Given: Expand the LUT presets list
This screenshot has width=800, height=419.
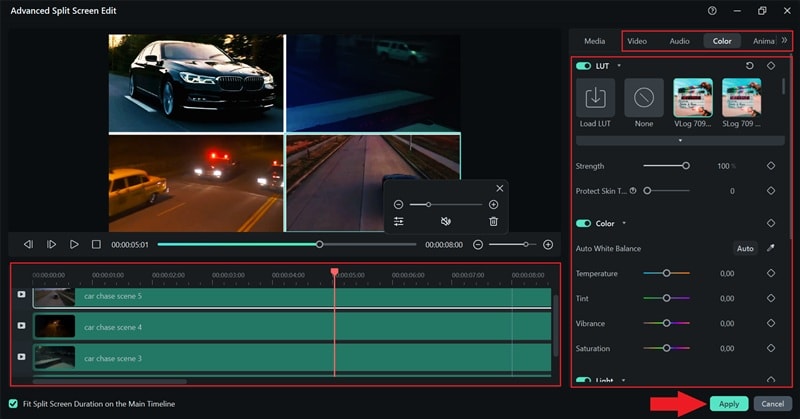Looking at the screenshot, I should (x=680, y=140).
